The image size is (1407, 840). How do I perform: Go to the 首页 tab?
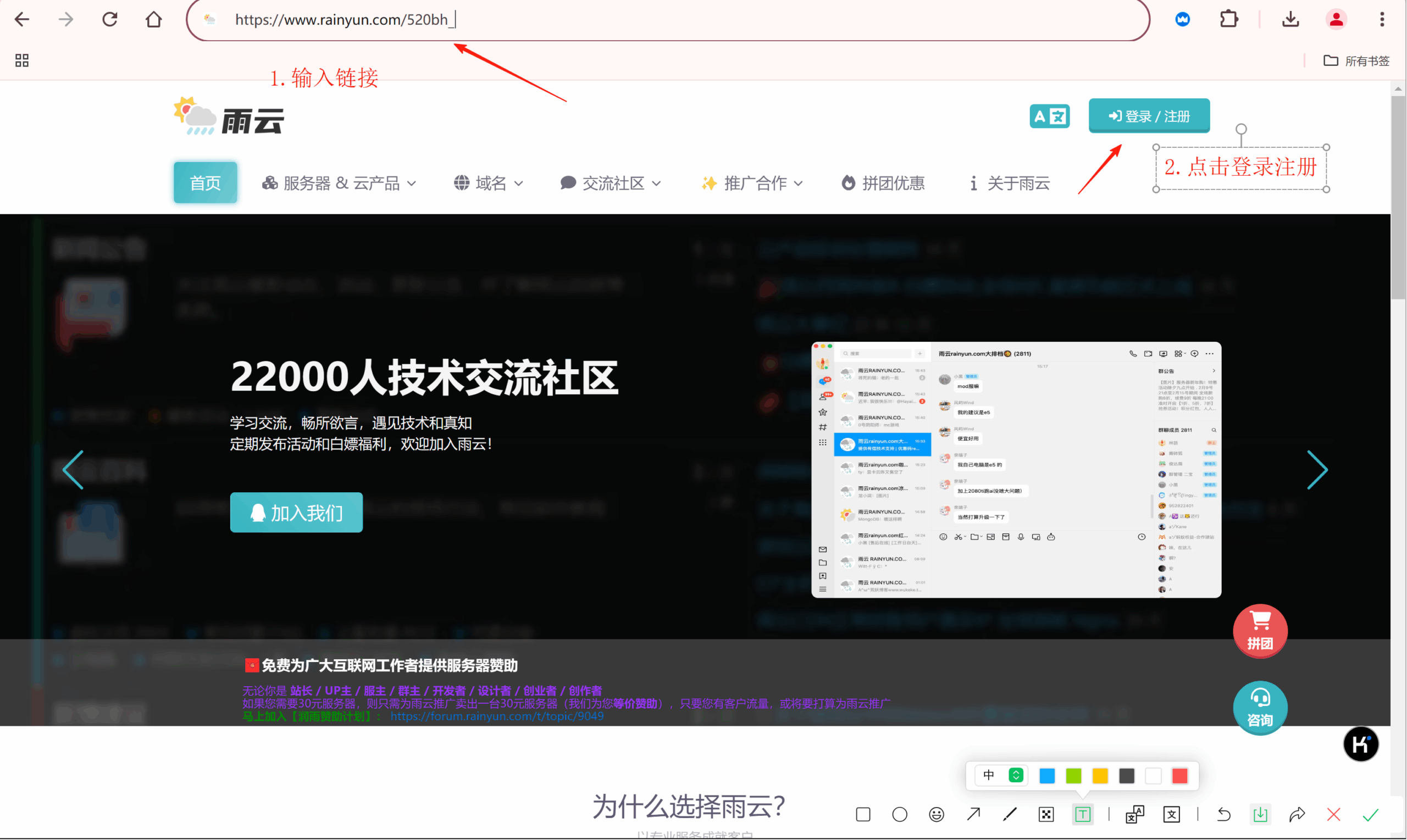(x=205, y=183)
